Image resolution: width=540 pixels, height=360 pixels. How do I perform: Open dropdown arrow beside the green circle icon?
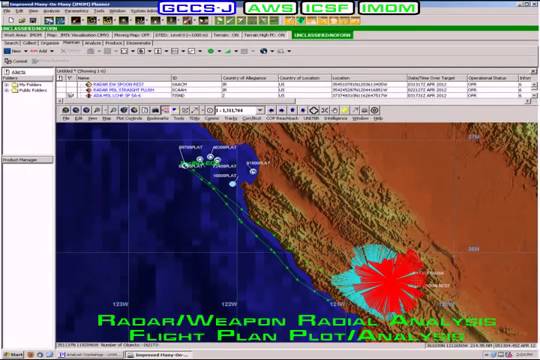point(219,51)
